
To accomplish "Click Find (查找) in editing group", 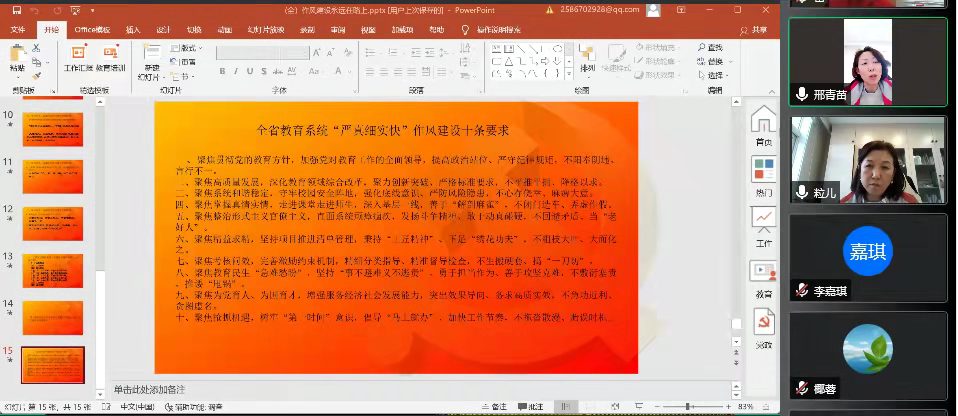I will [711, 47].
